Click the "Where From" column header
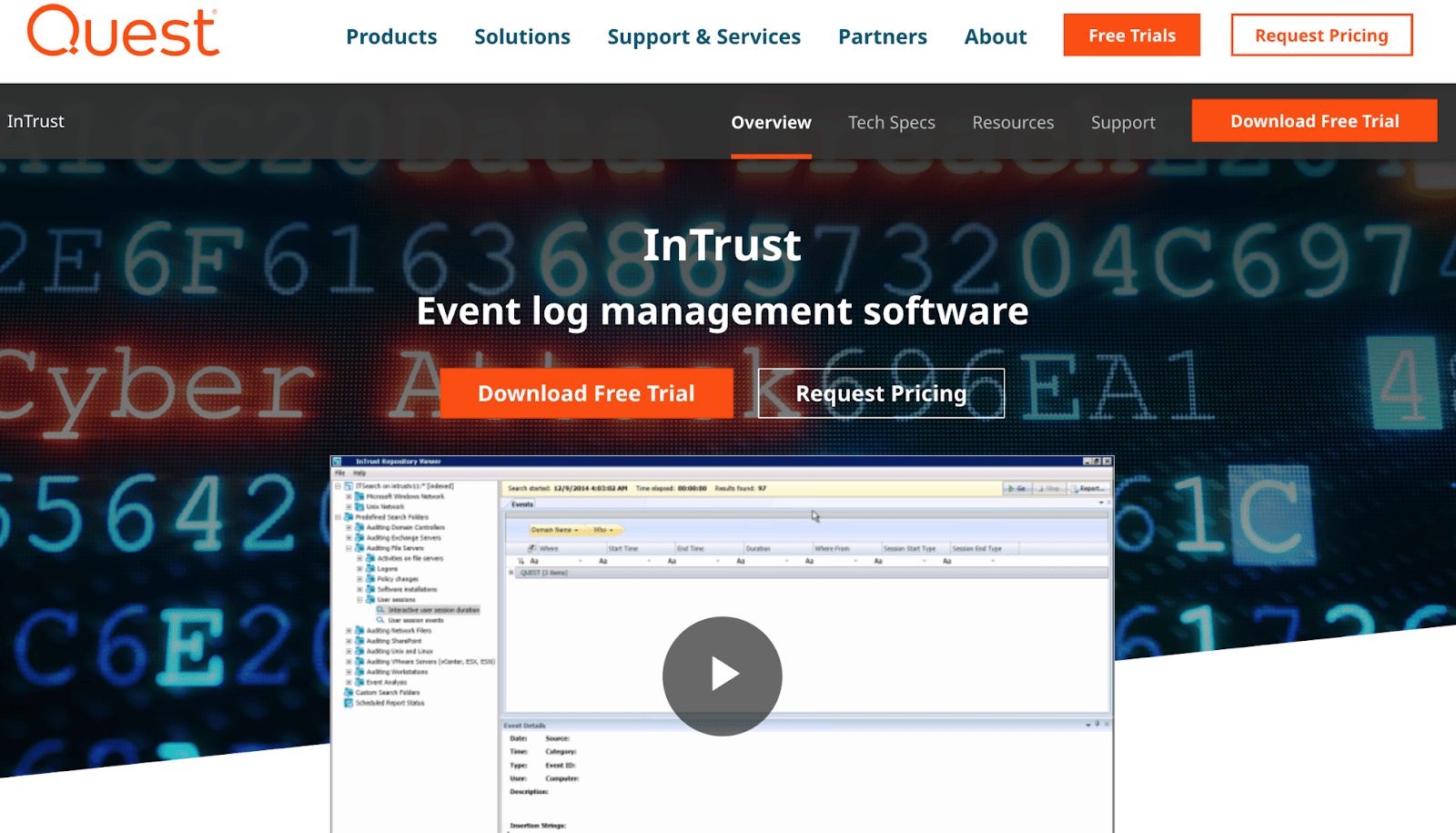1456x833 pixels. [846, 548]
